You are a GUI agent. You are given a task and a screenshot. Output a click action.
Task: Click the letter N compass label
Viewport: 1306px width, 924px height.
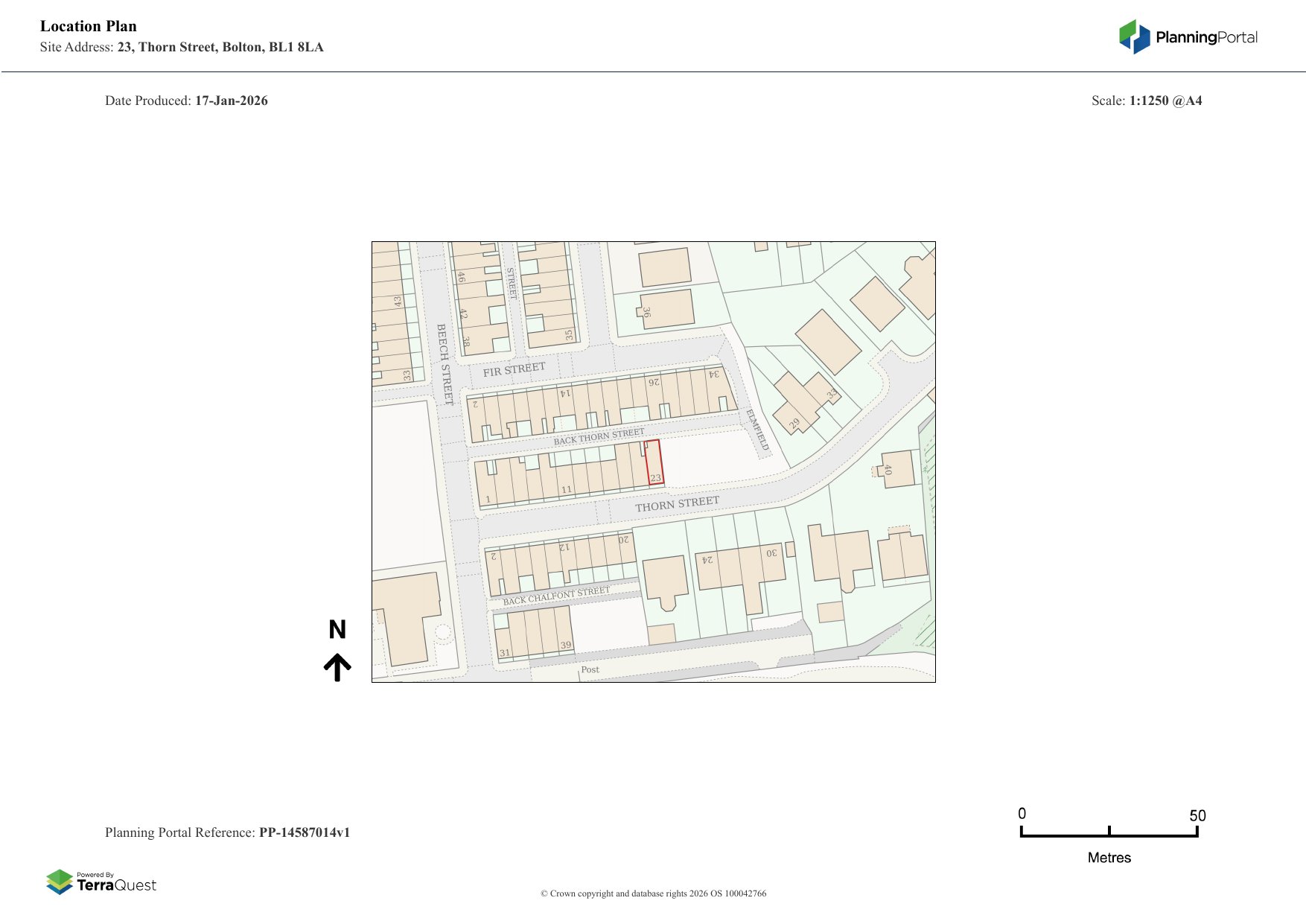click(x=337, y=630)
